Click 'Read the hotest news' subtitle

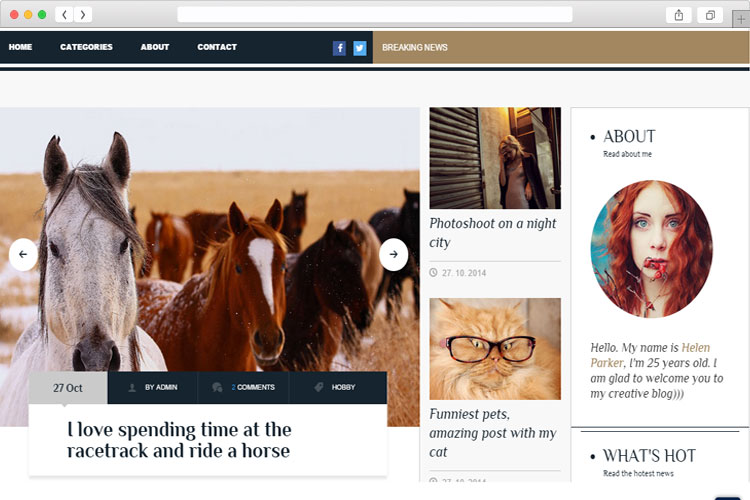(638, 473)
